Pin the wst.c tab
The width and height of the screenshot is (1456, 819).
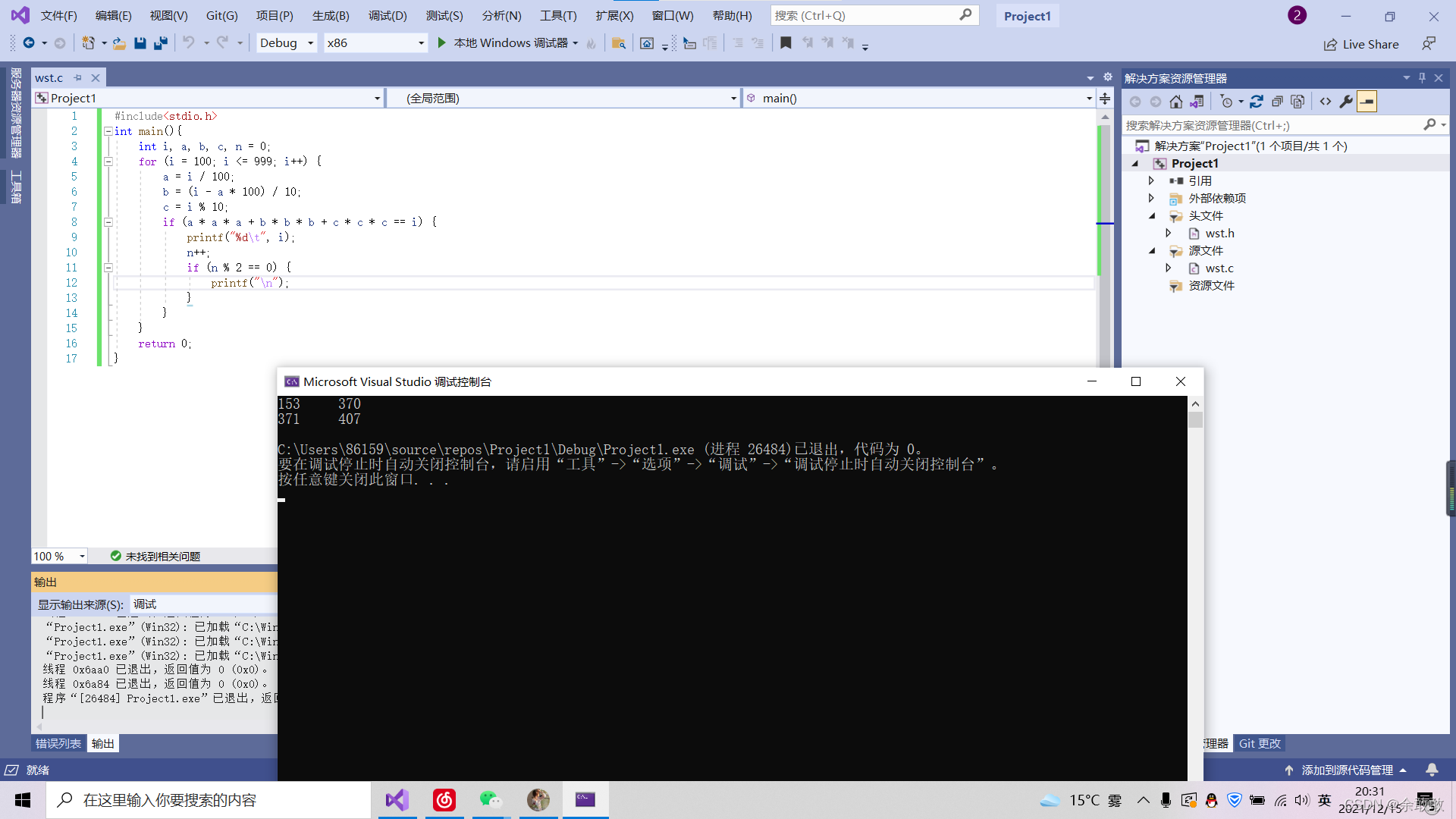point(77,77)
